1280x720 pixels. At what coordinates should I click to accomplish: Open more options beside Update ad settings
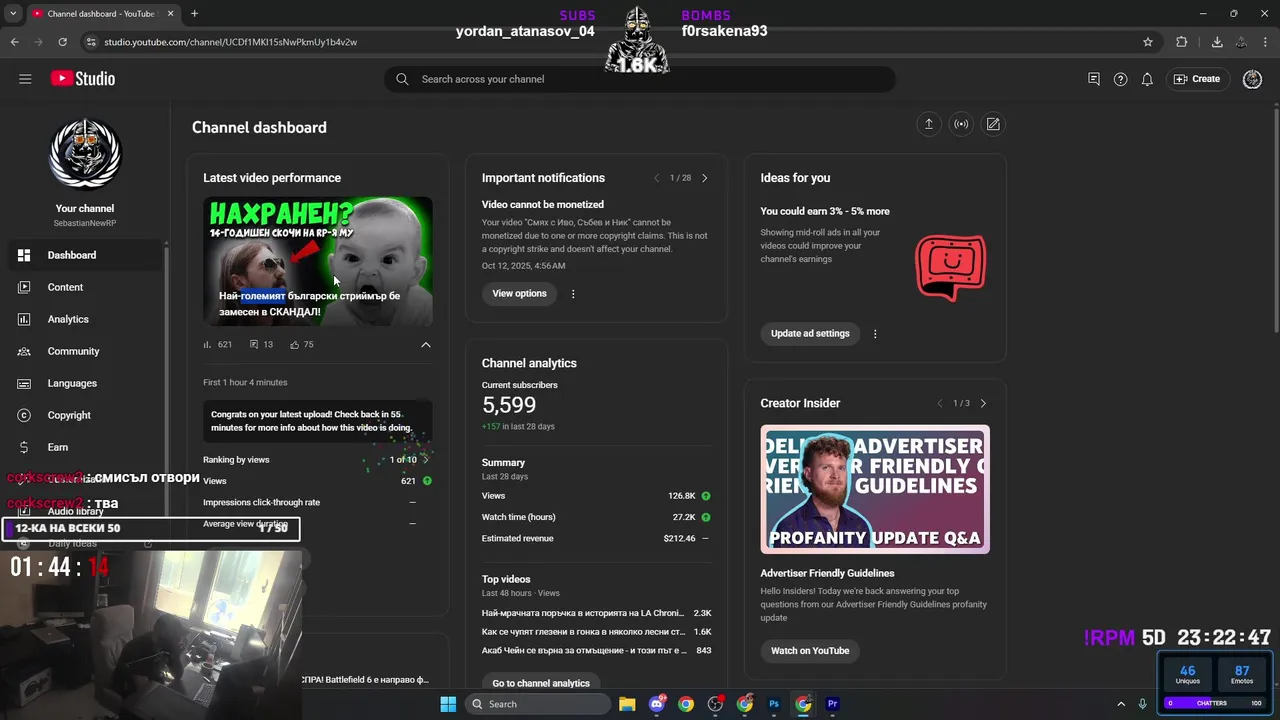(875, 334)
